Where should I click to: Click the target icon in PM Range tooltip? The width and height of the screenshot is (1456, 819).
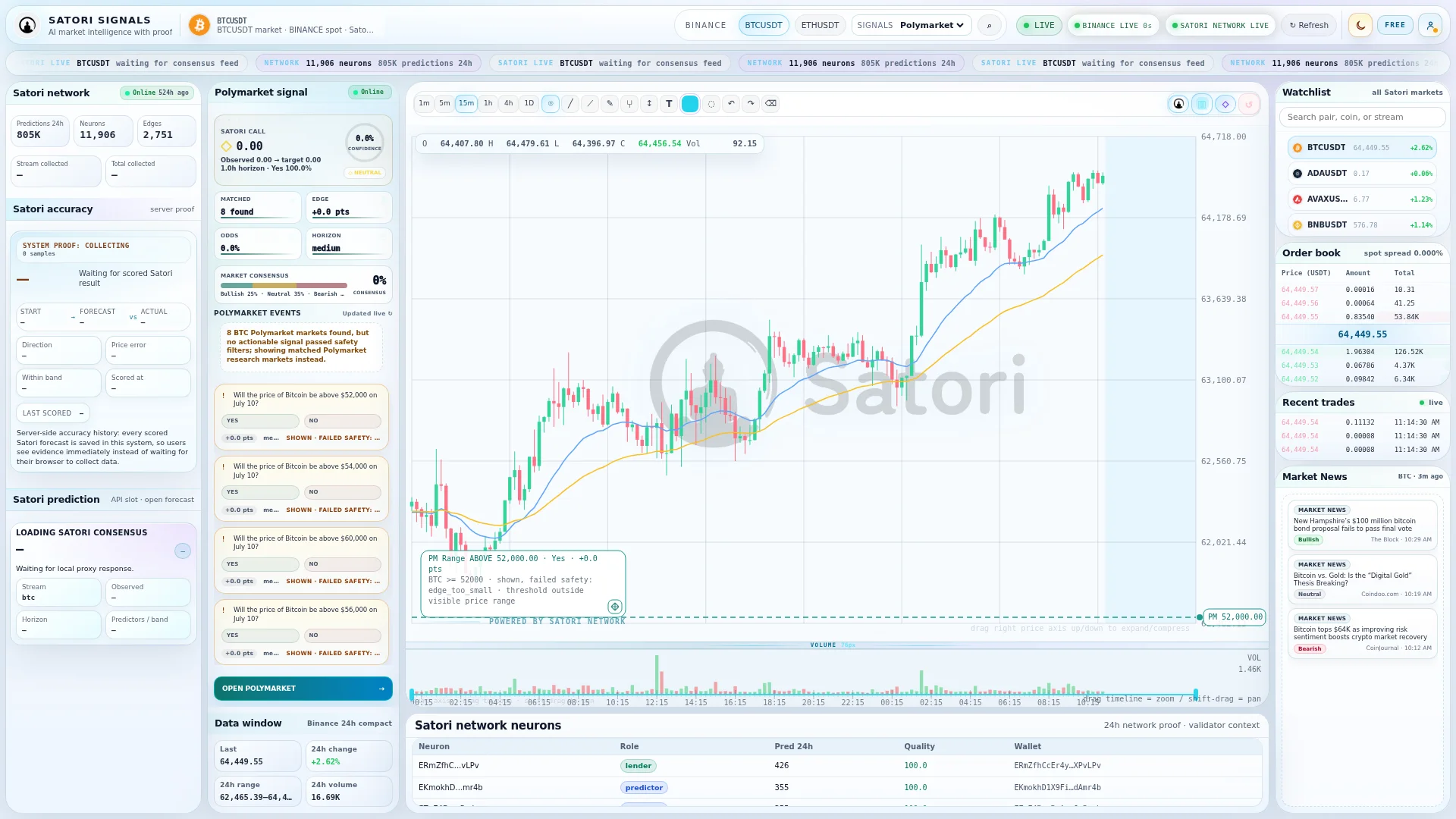615,607
